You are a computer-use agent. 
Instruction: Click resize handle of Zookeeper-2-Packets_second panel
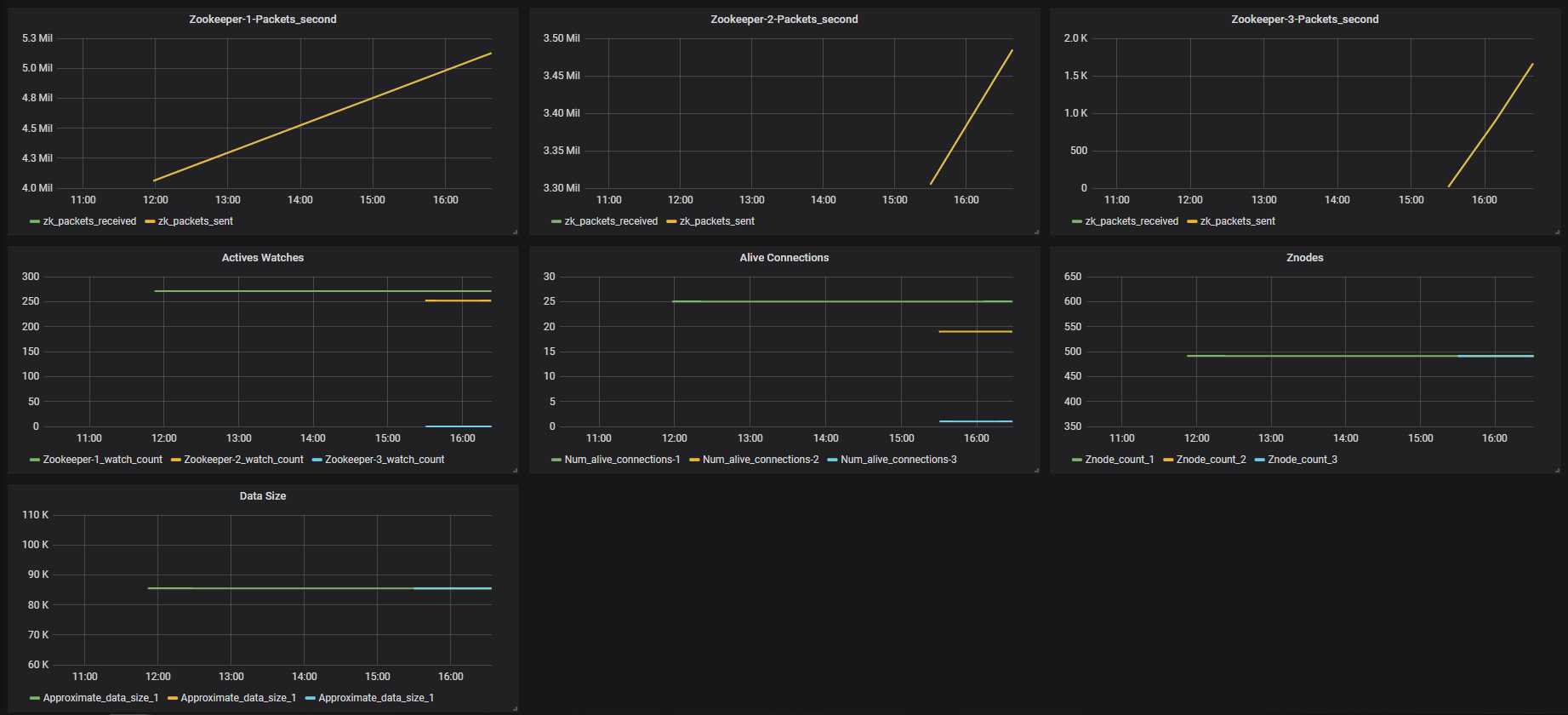[1035, 232]
